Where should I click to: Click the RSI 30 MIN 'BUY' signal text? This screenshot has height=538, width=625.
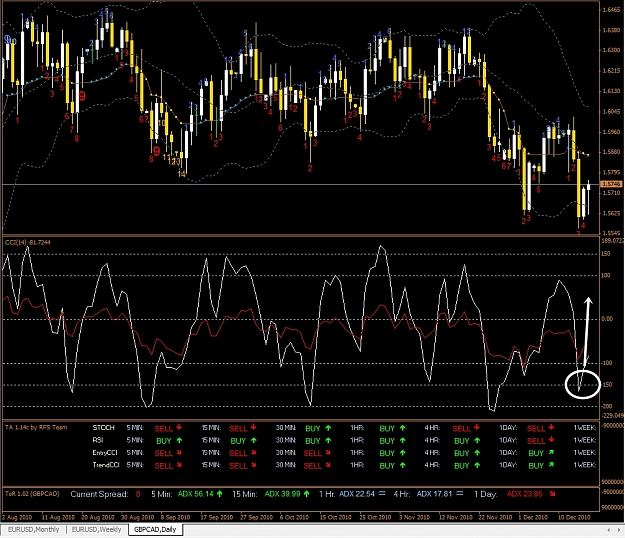coord(312,441)
